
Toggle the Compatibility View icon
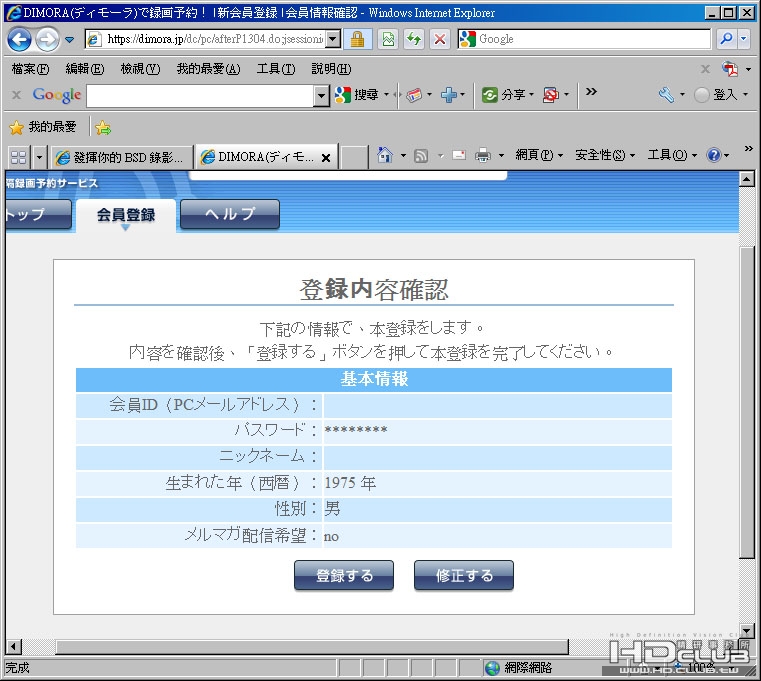(x=388, y=39)
